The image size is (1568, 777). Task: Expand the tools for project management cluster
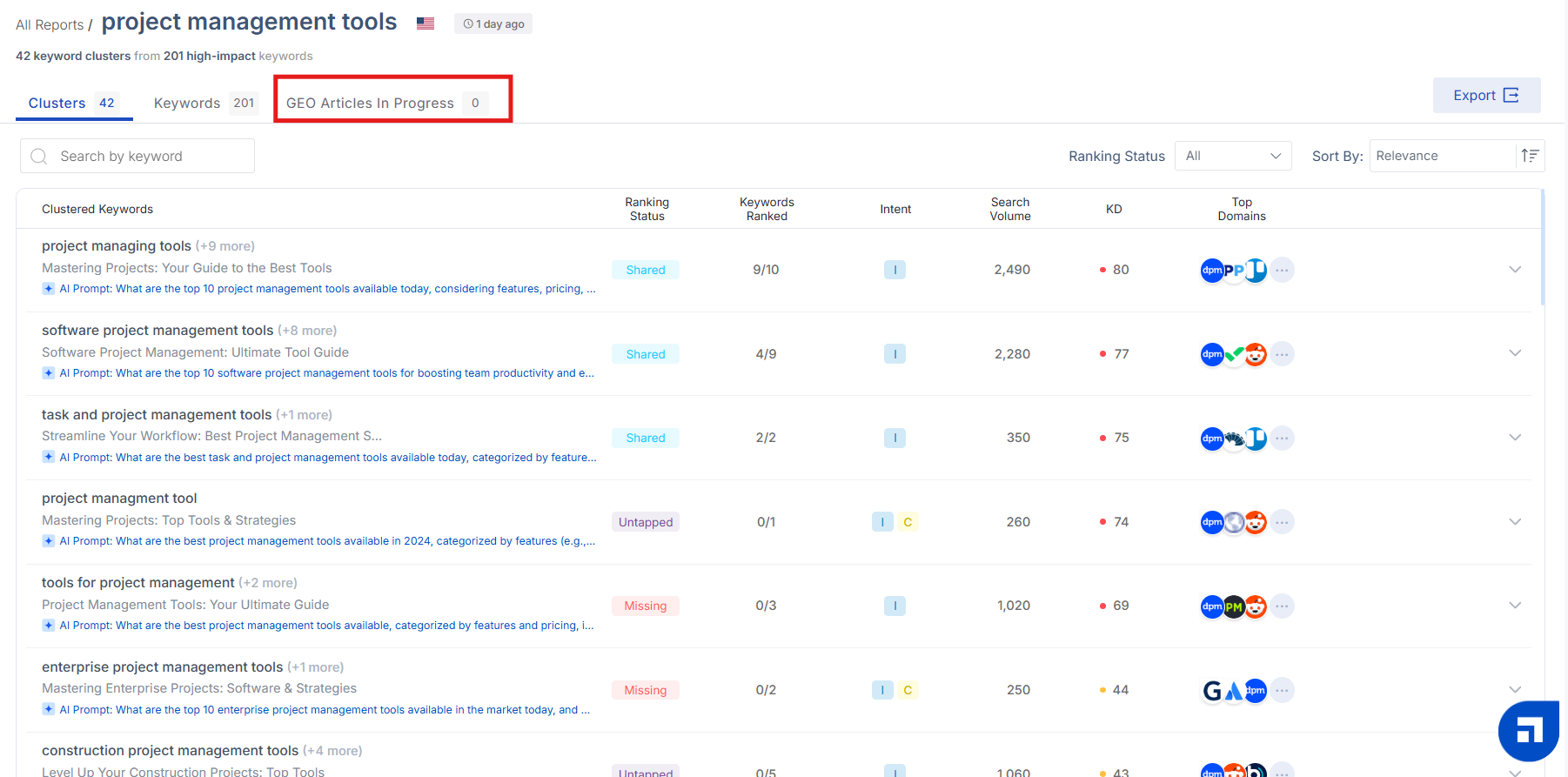[1515, 606]
